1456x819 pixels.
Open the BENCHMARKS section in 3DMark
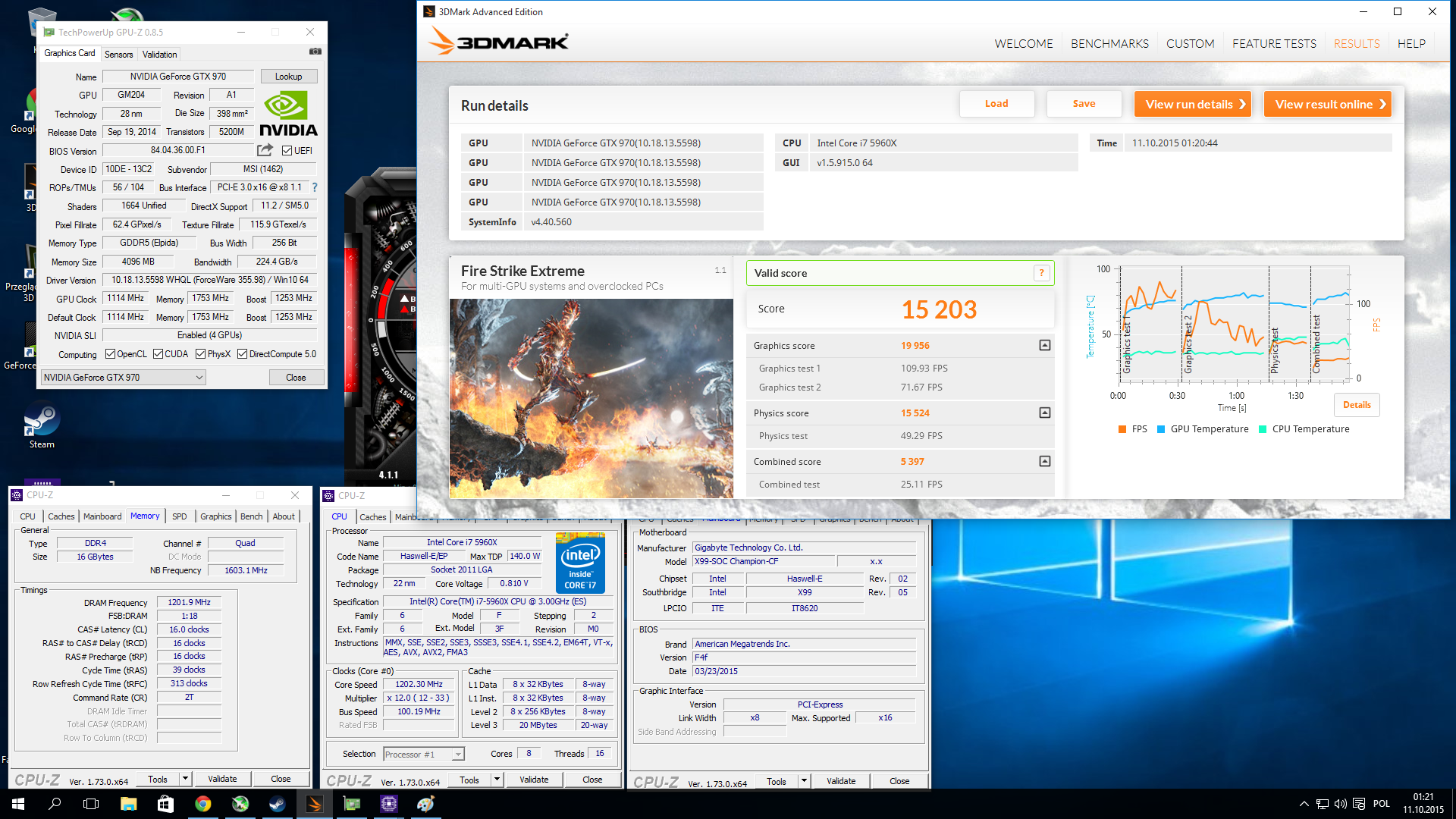point(1109,44)
